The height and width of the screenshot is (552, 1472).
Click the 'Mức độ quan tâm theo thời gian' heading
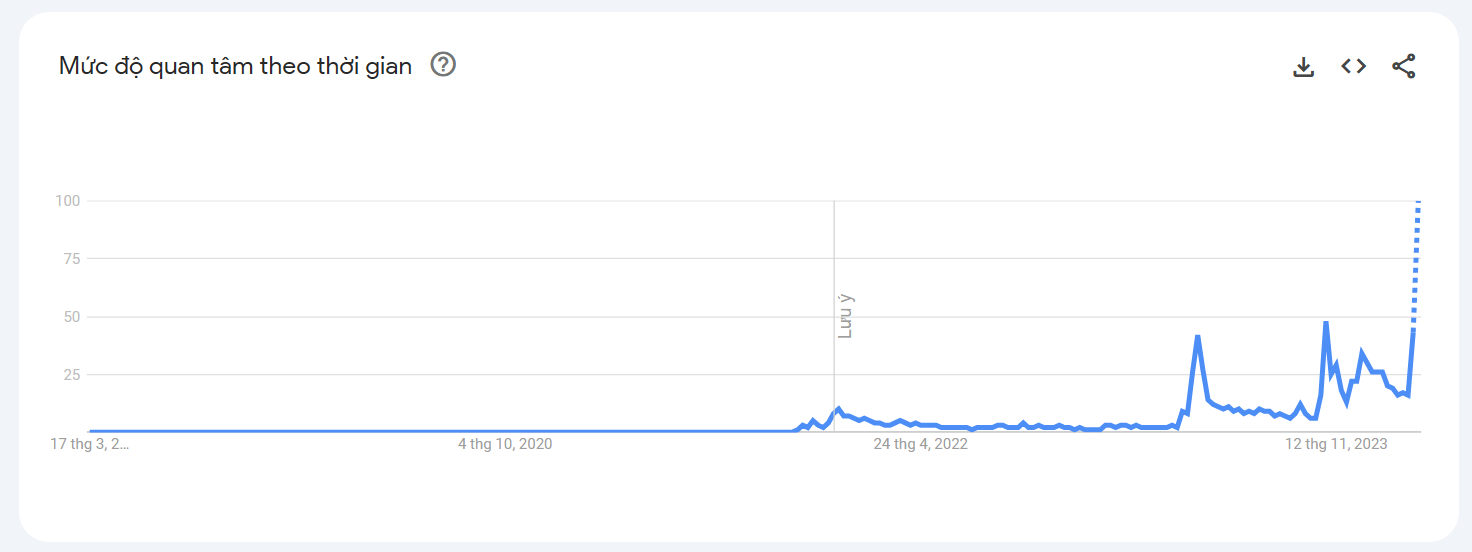pos(236,66)
